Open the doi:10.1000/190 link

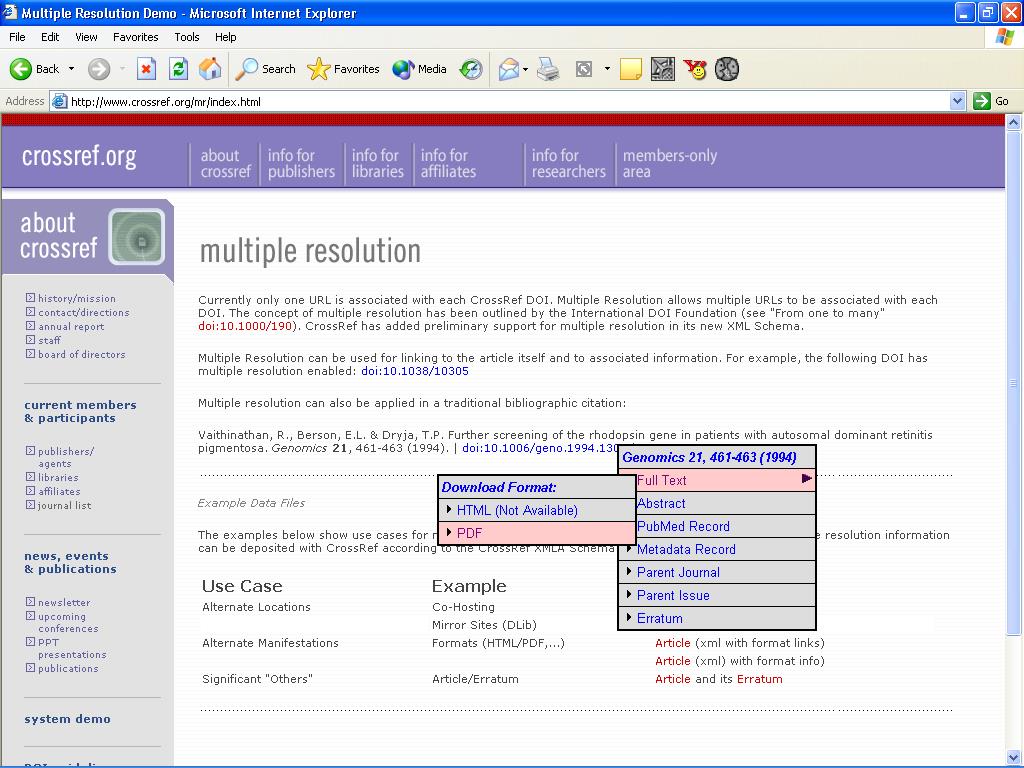pyautogui.click(x=245, y=326)
